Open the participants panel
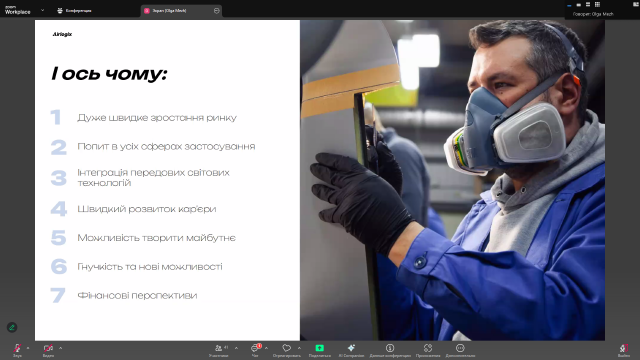The width and height of the screenshot is (640, 360). pos(219,348)
